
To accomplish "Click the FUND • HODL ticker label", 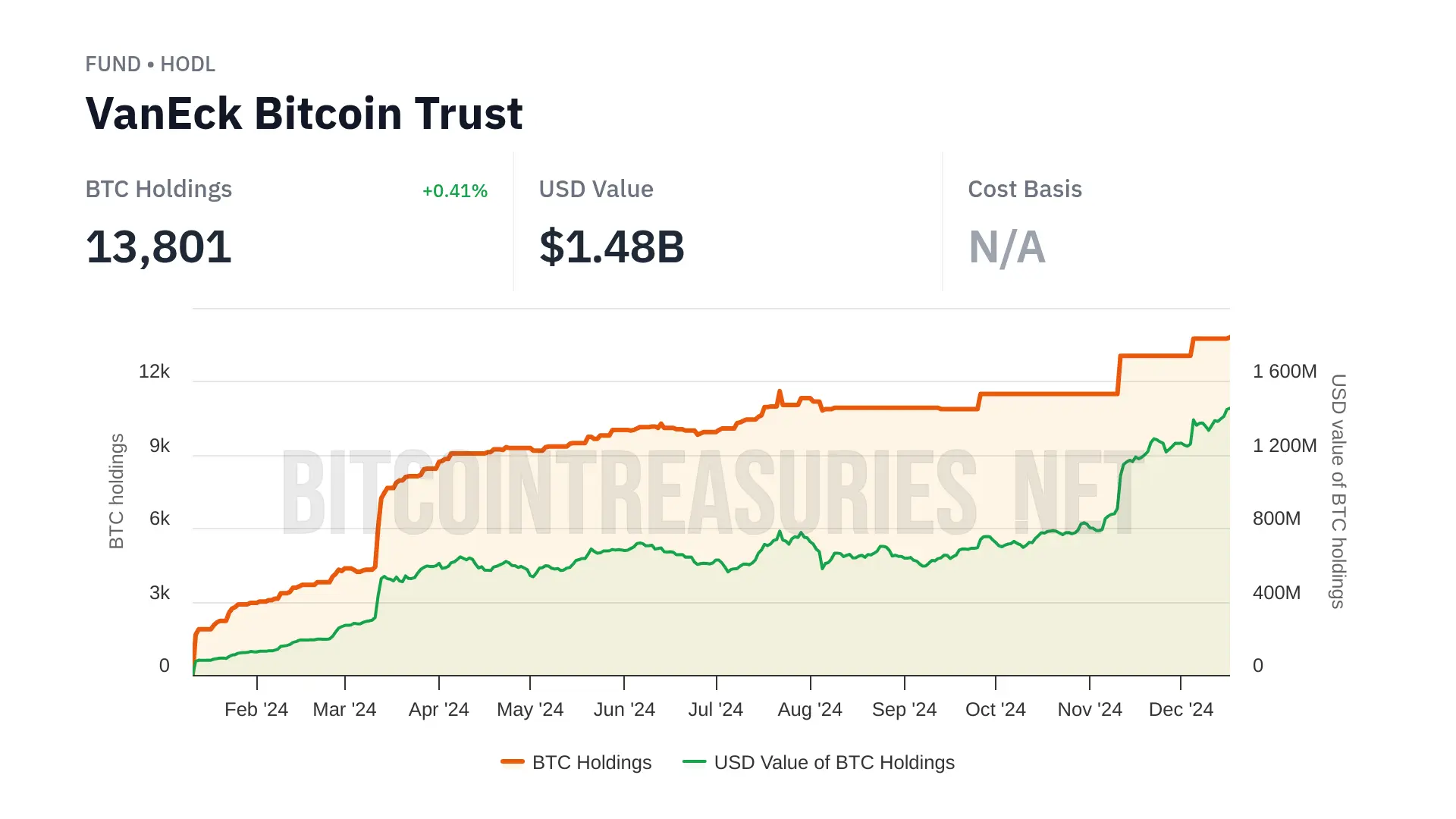I will tap(150, 64).
